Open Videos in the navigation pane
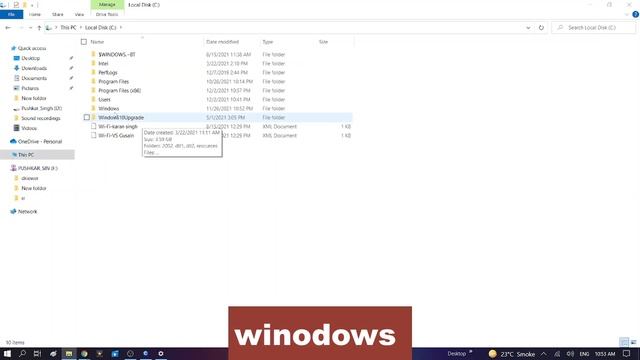This screenshot has height=360, width=640. [x=29, y=128]
